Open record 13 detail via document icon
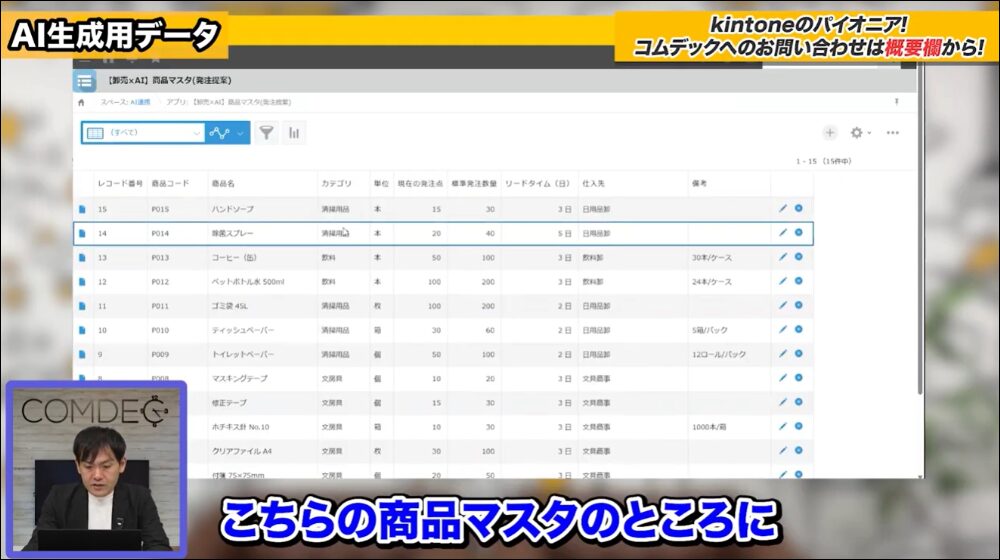 click(82, 257)
